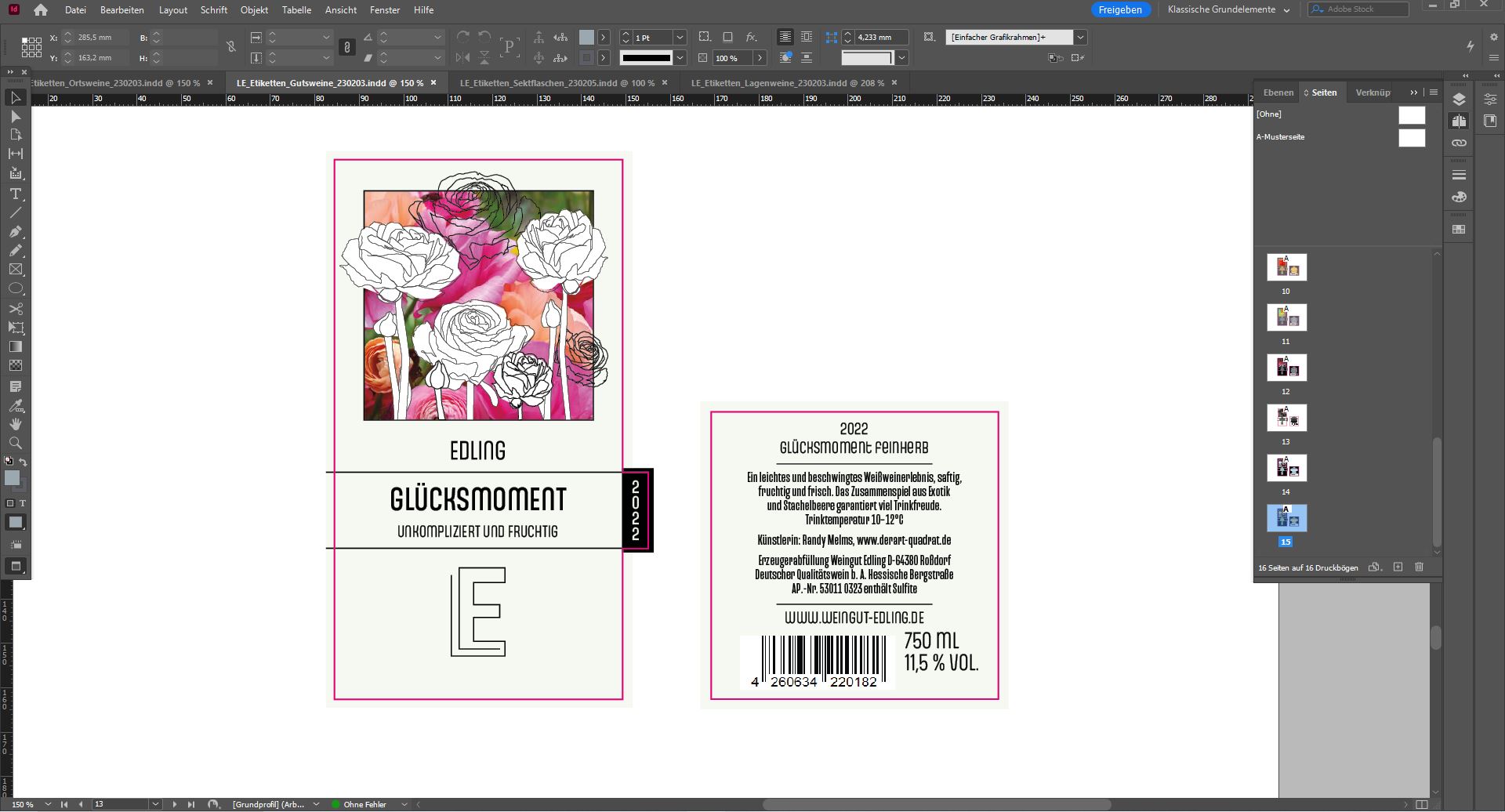Viewport: 1505px width, 812px height.
Task: Switch to the Ebenen panel tab
Action: click(x=1278, y=92)
